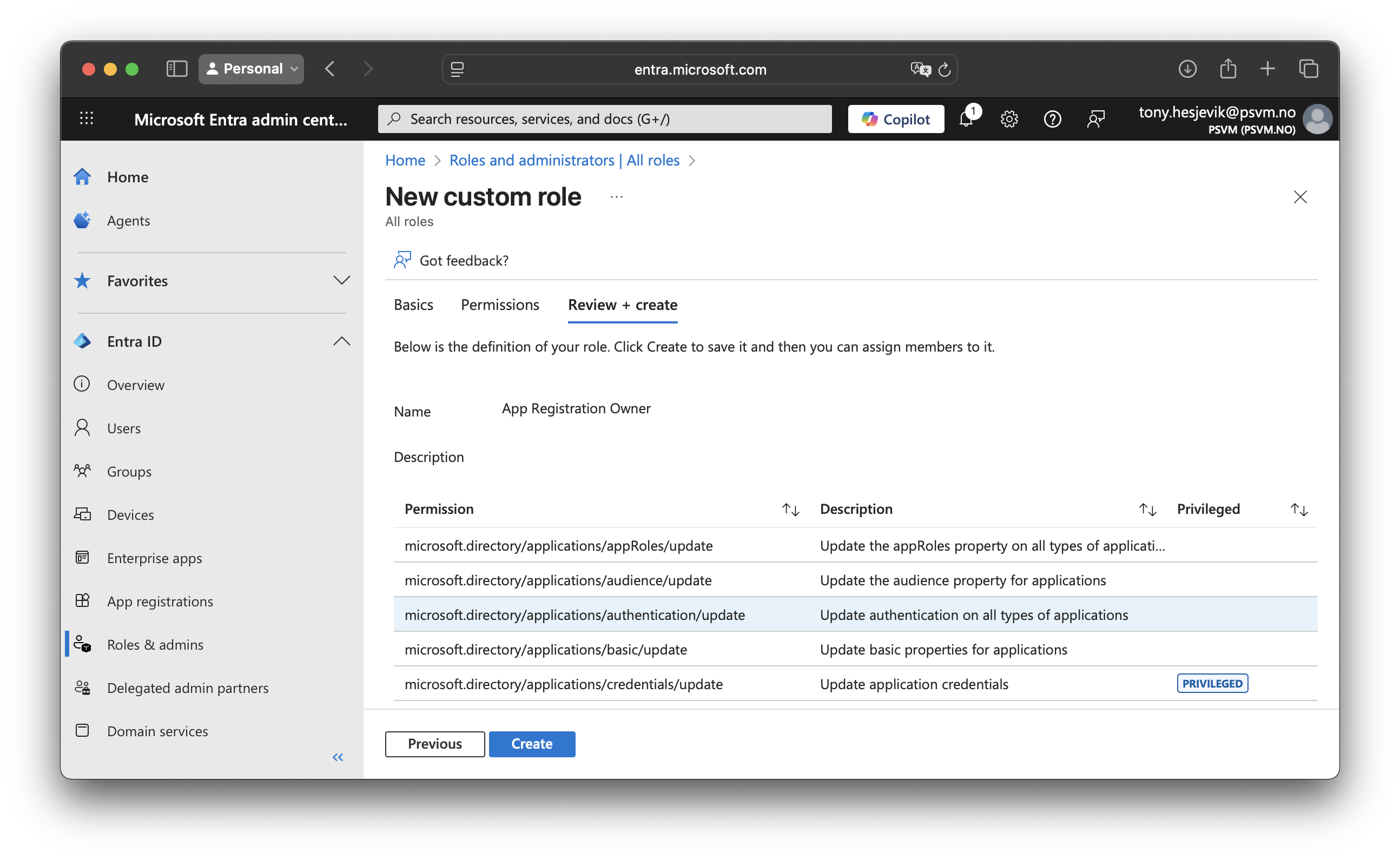Open Roles and administrators breadcrumb
The image size is (1400, 859).
[x=564, y=160]
